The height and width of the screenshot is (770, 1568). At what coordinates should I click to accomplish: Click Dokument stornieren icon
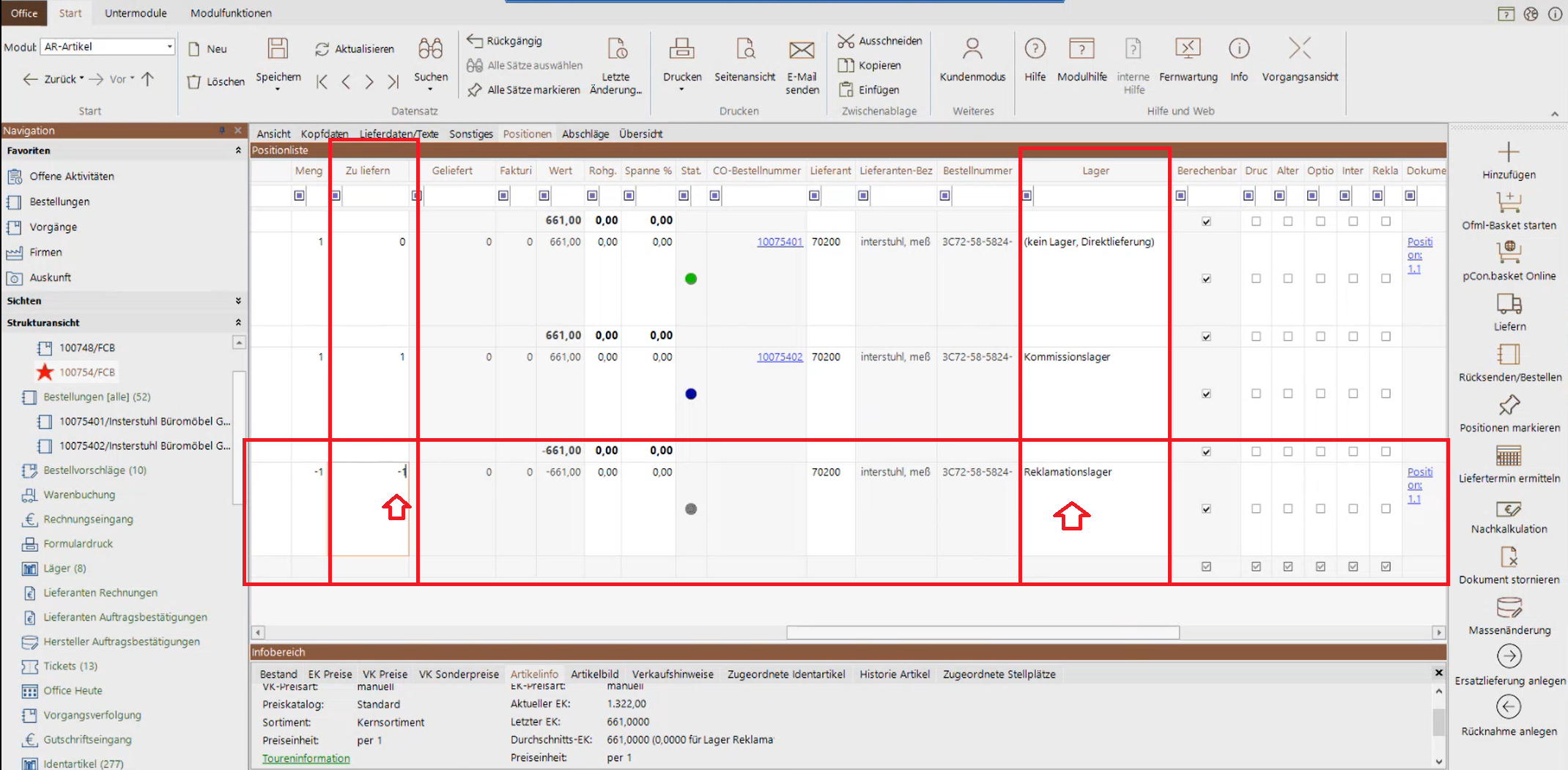point(1509,558)
